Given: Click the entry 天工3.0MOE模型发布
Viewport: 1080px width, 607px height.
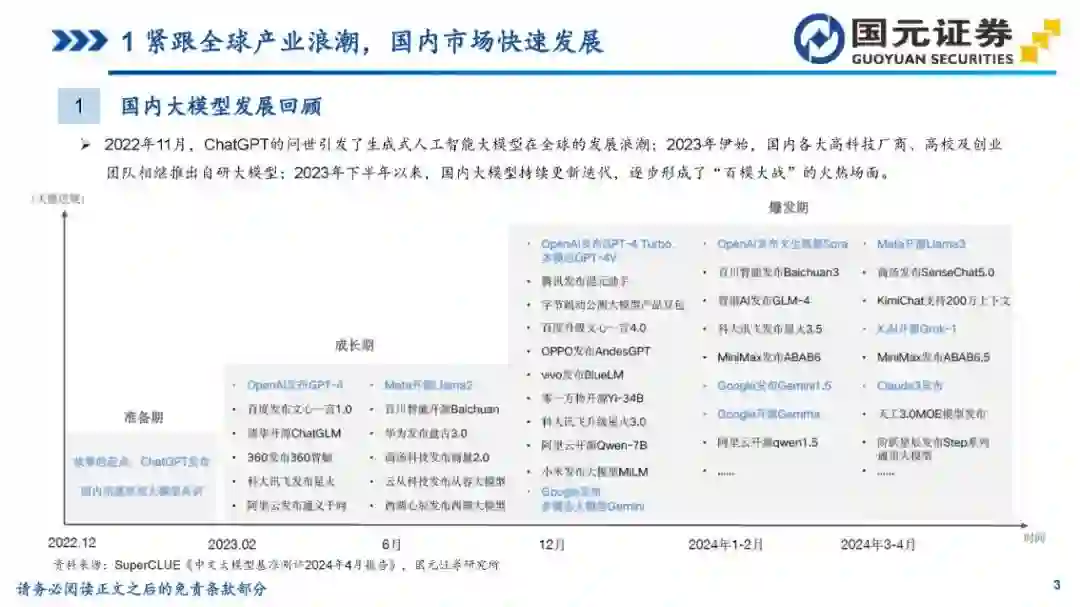Looking at the screenshot, I should (931, 414).
